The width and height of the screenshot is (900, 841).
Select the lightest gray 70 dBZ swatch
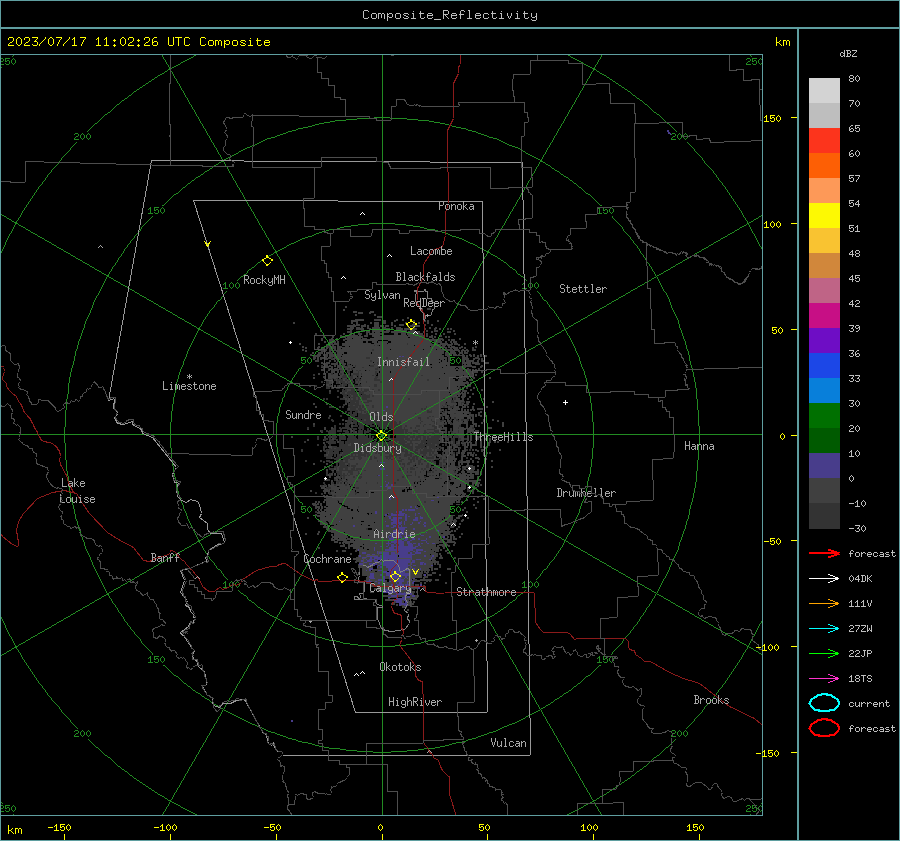coord(824,90)
